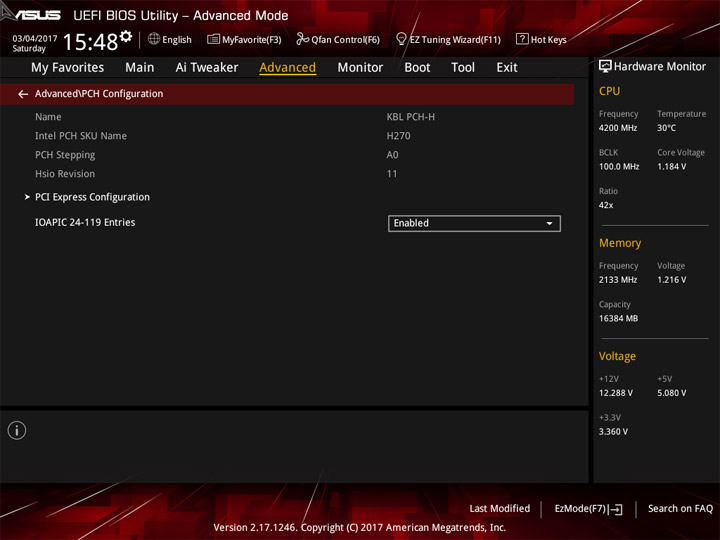720x540 pixels.
Task: Click the 12.288 V reading
Action: coord(616,393)
